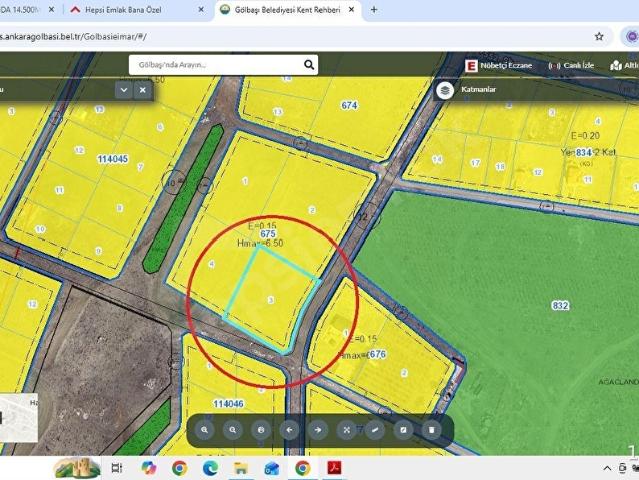Click parcel 4 in block 675
639x480 pixels.
(211, 264)
